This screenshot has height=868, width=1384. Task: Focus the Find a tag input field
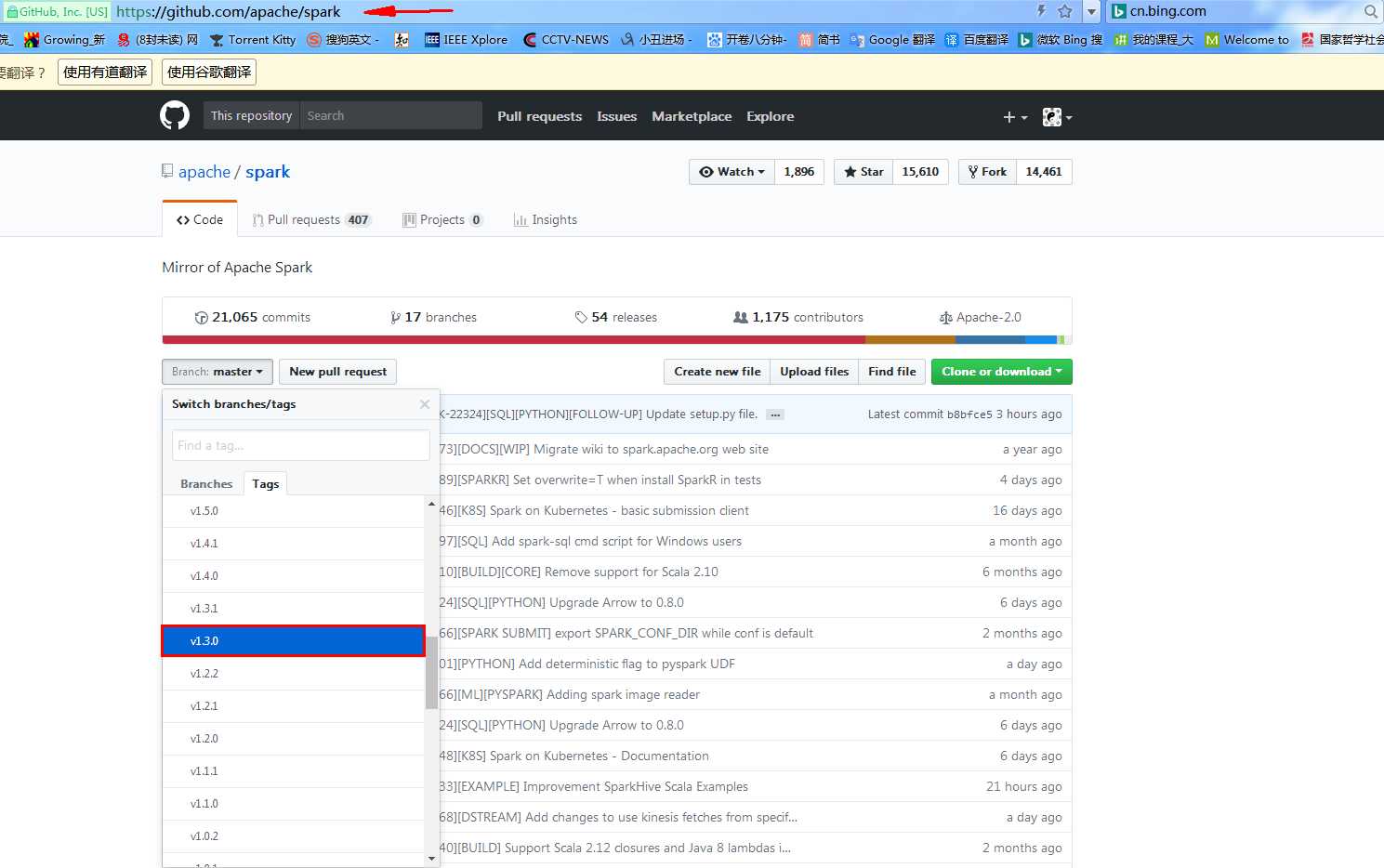[301, 445]
